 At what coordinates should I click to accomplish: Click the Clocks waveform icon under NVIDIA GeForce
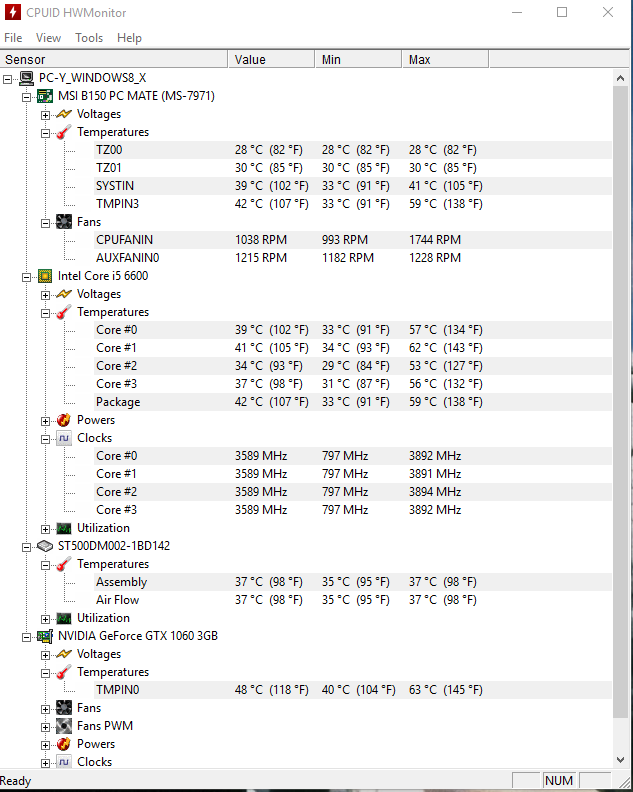tap(64, 762)
